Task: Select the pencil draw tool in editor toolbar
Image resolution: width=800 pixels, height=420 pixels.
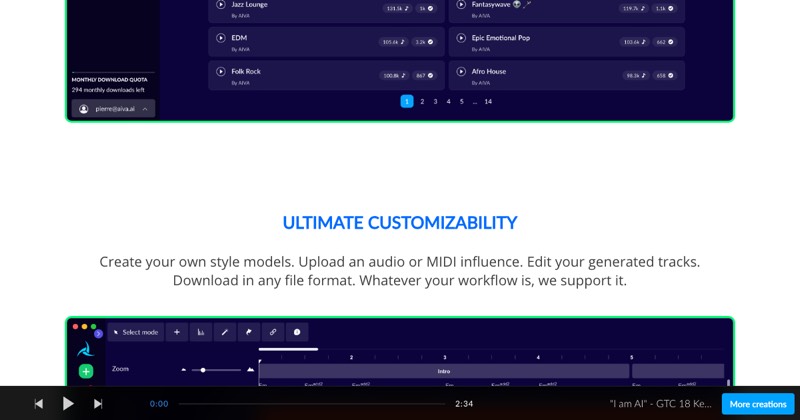Action: point(224,332)
